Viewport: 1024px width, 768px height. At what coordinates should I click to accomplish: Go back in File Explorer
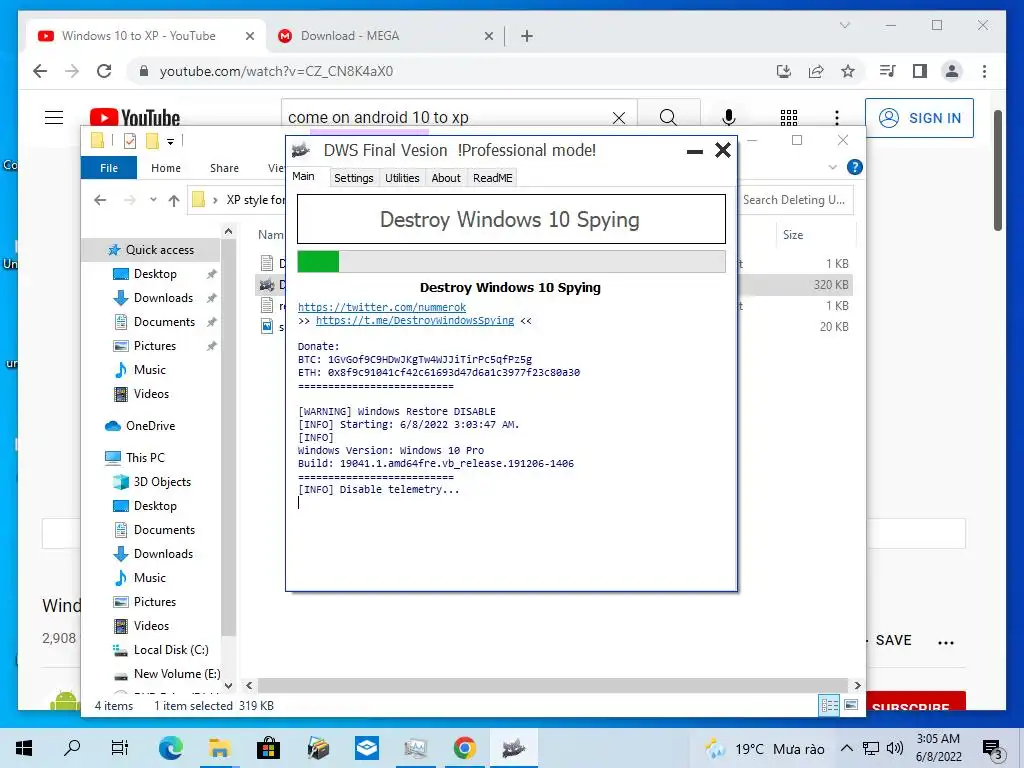click(100, 200)
